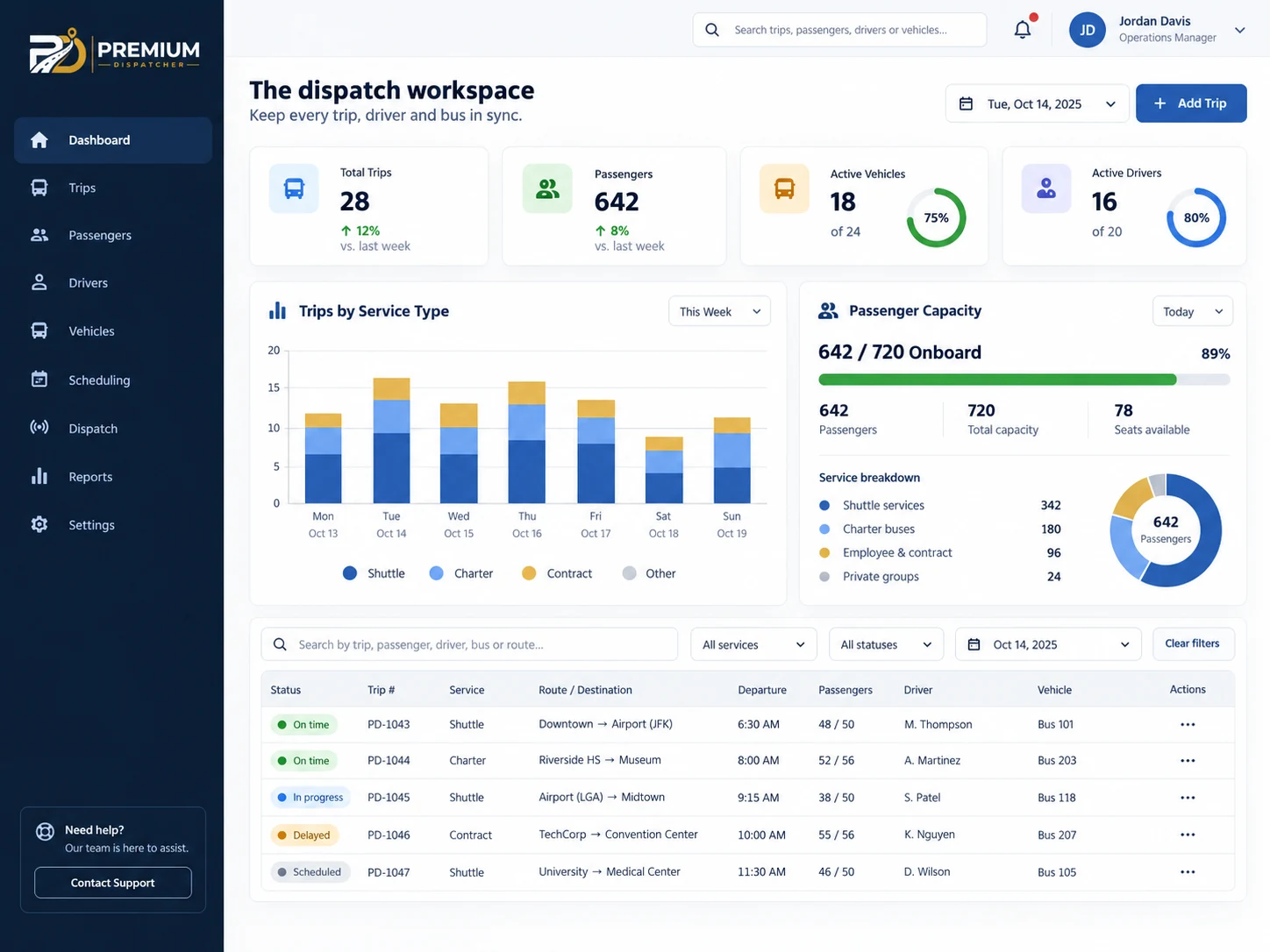This screenshot has height=952, width=1270.
Task: Click the Dashboard home icon
Action: [39, 140]
